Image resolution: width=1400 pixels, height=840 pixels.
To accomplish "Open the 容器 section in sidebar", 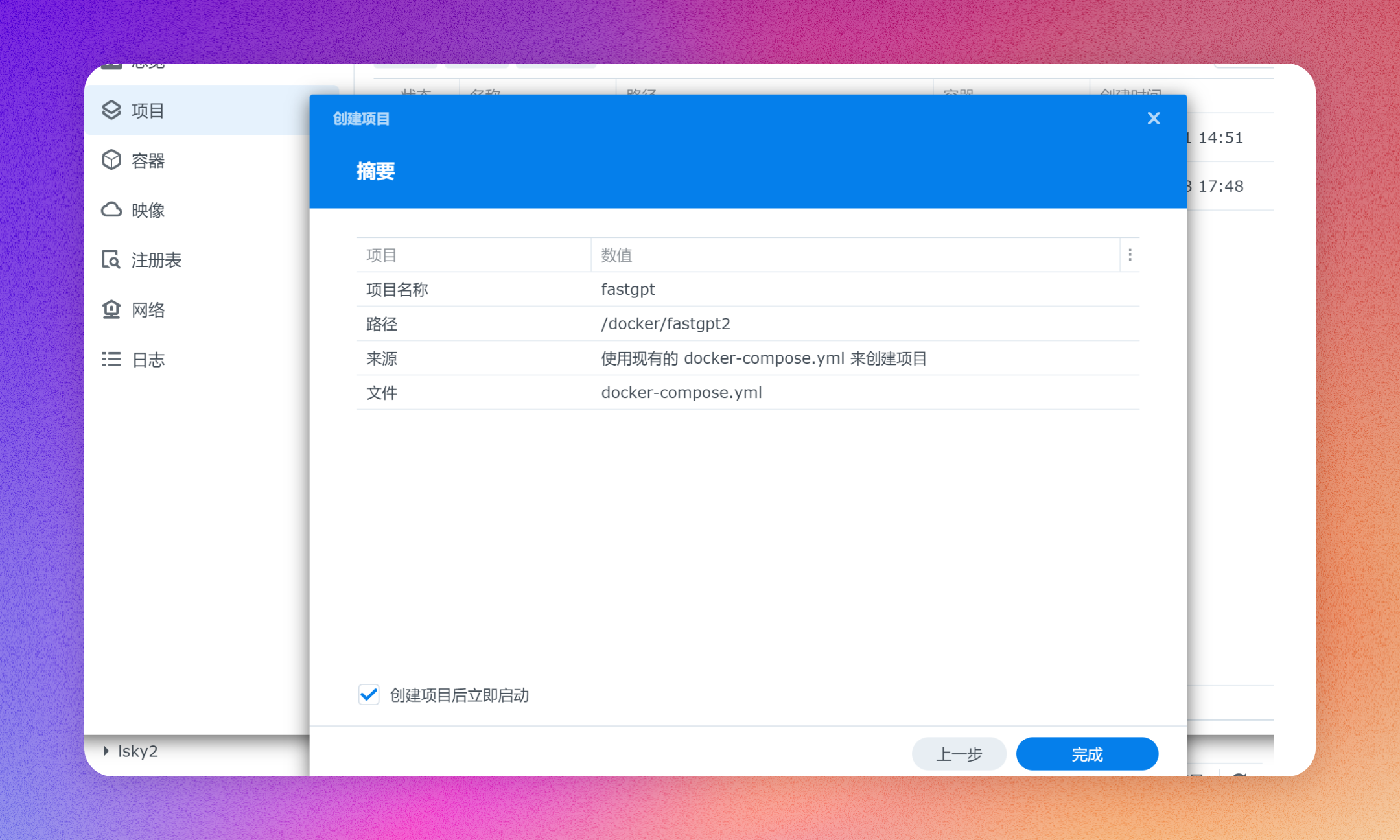I will pos(148,160).
